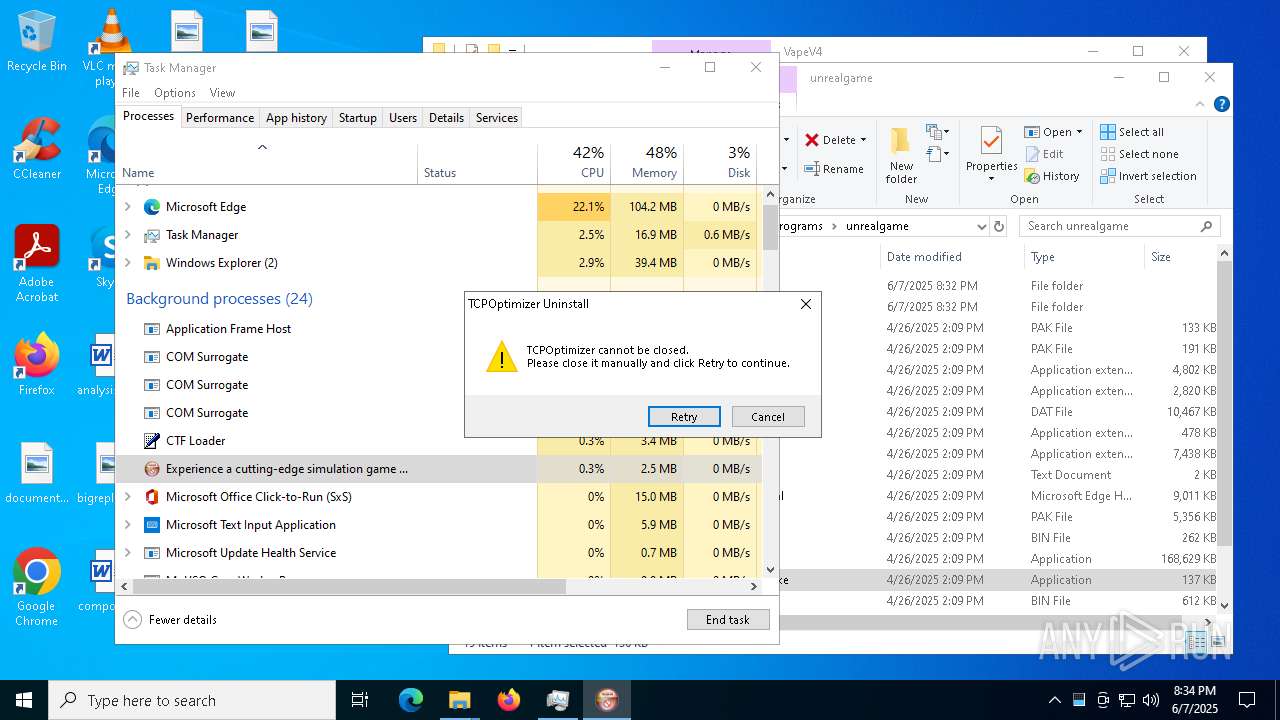This screenshot has height=720, width=1280.
Task: Expand the Task Manager process row
Action: [x=127, y=235]
